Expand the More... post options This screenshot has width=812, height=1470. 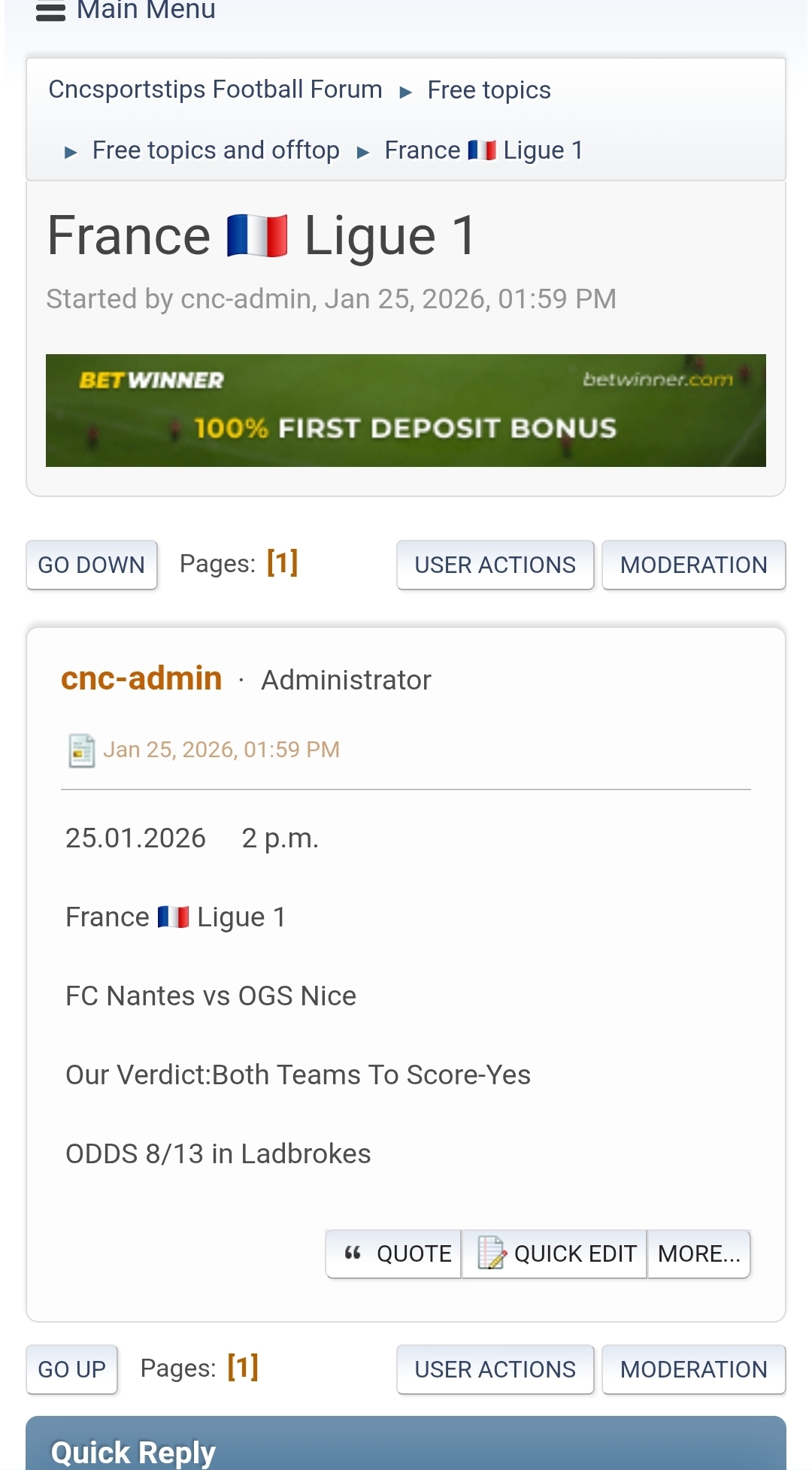pos(698,1253)
